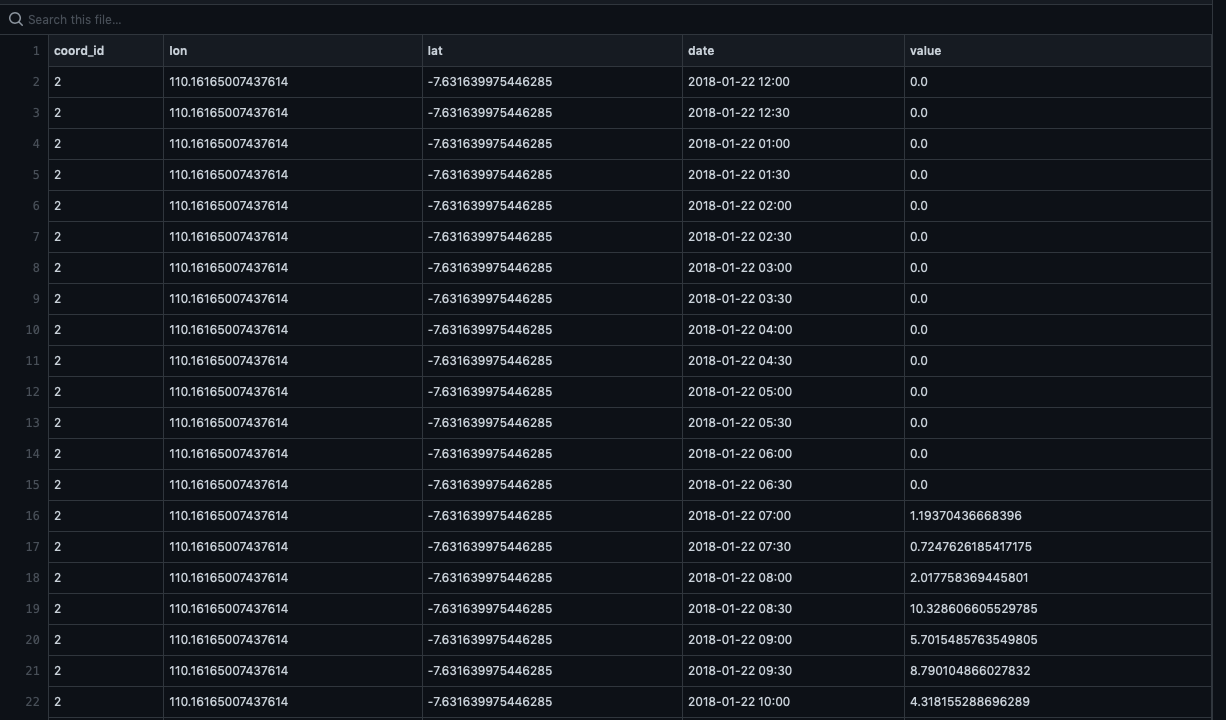This screenshot has width=1226, height=720.
Task: Click the magnifying glass search icon
Action: pos(15,19)
